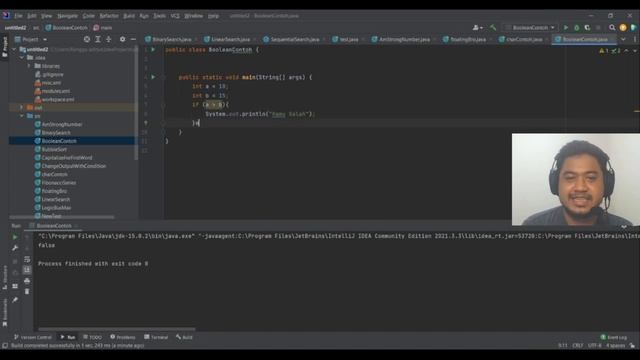Click UTF-8 encoding in status bar

coord(595,346)
